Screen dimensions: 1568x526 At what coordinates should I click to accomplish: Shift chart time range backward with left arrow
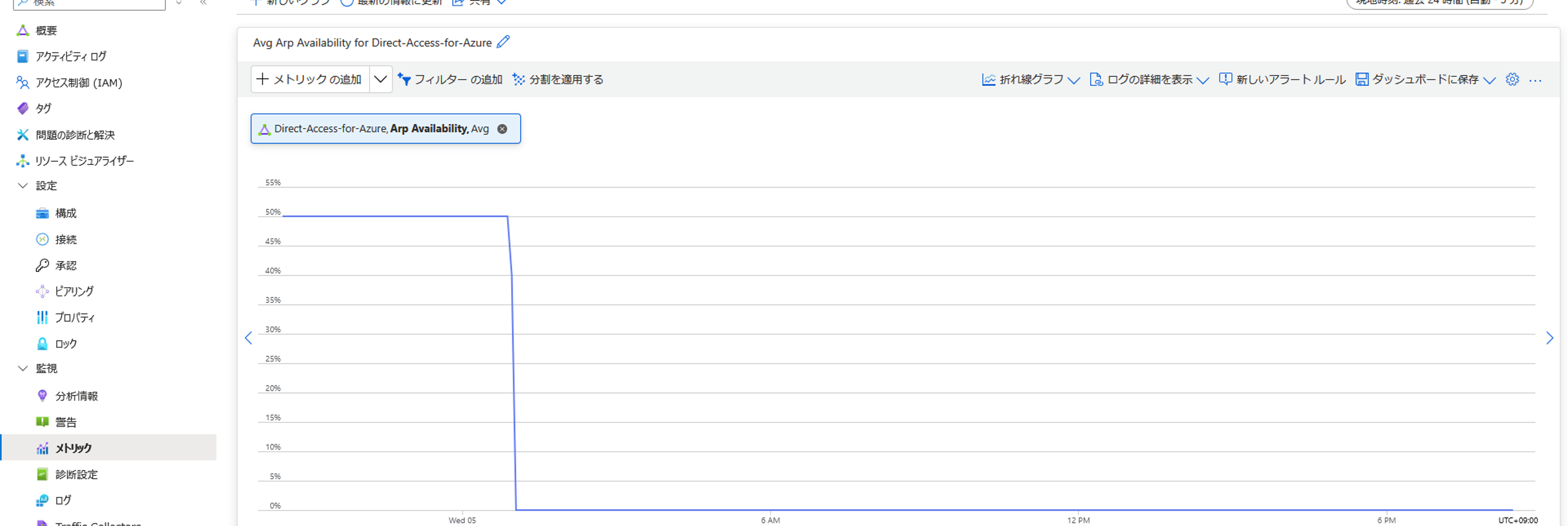248,338
